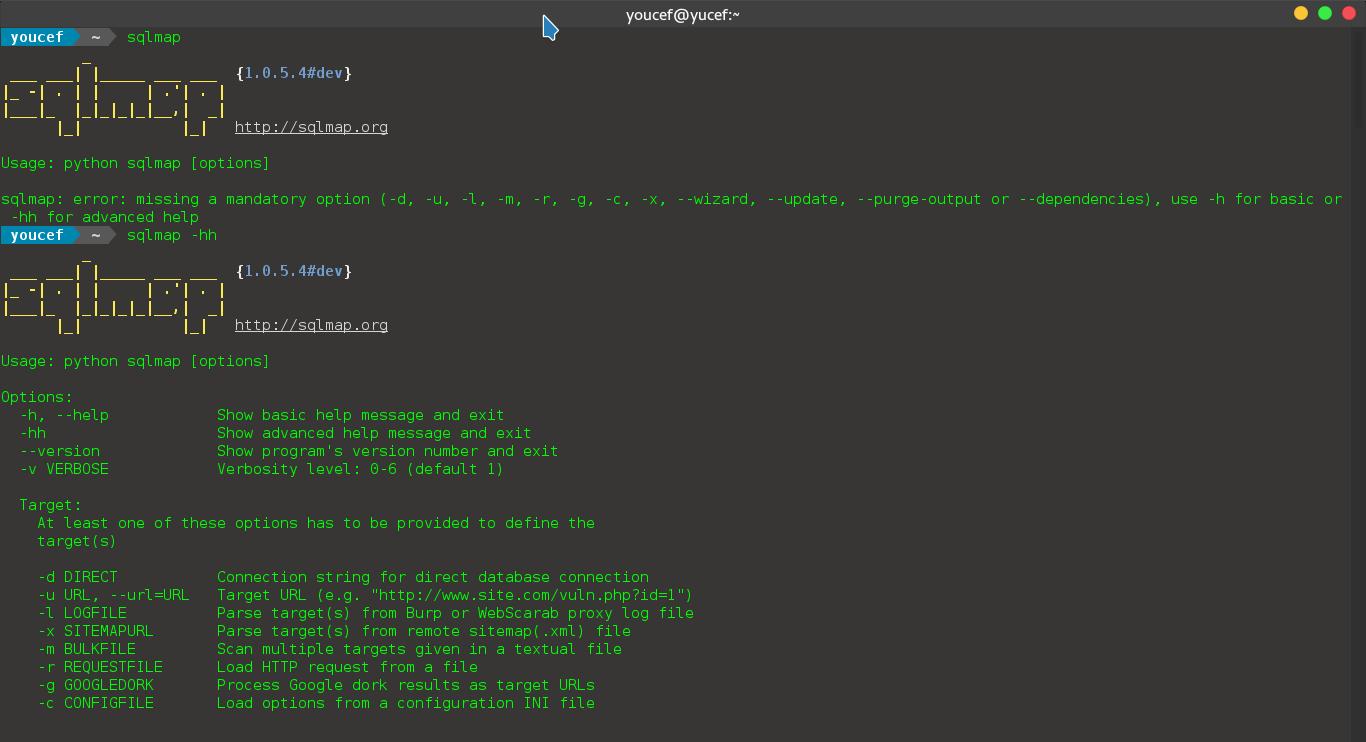Viewport: 1366px width, 742px height.
Task: Click 'Scan multiple targets given in a textual file'
Action: [x=419, y=649]
